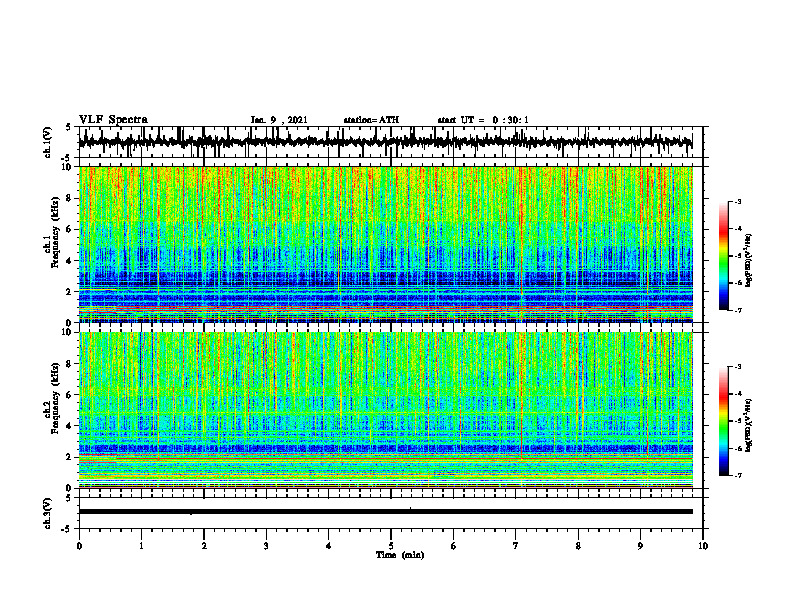The image size is (792, 612).
Task: Click the strong red vertical burst in ch.1 spectrogram just after minute 7
Action: [x=521, y=232]
